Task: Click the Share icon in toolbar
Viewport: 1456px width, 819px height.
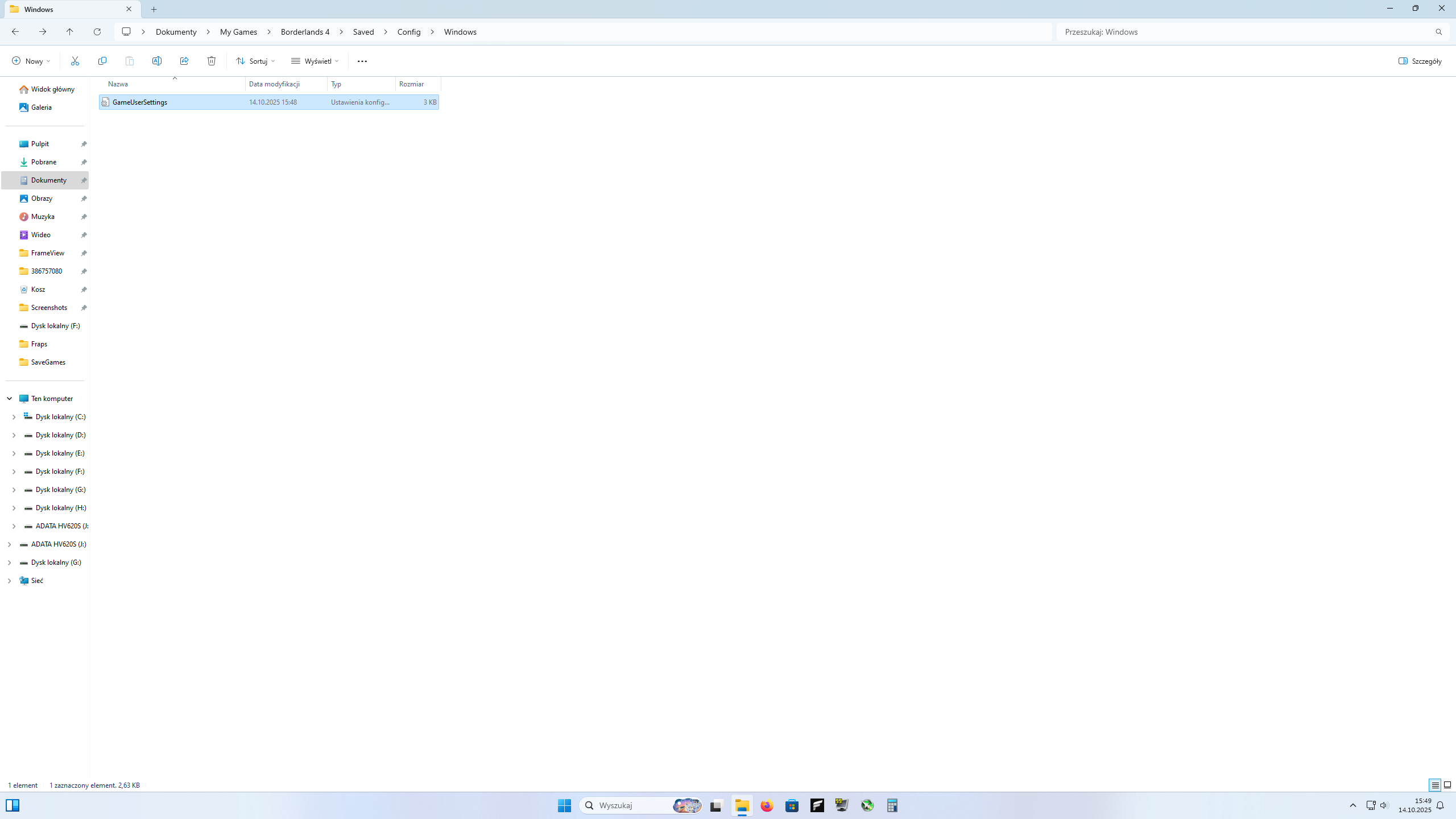Action: tap(184, 61)
